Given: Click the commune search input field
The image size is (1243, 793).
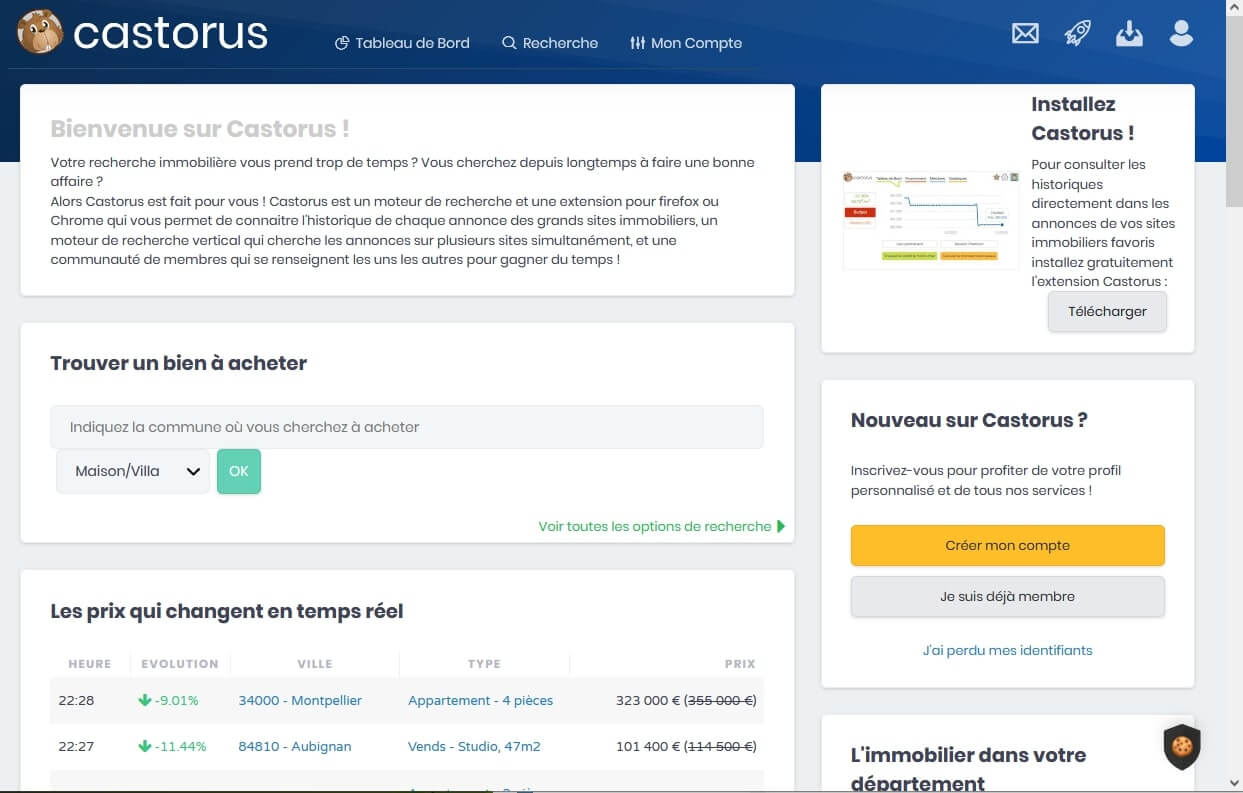Looking at the screenshot, I should (406, 427).
